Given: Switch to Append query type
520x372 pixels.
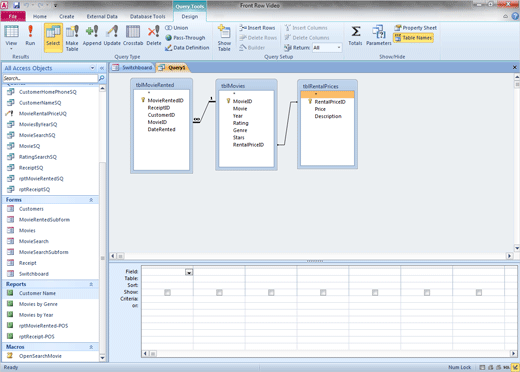Looking at the screenshot, I should (92, 35).
